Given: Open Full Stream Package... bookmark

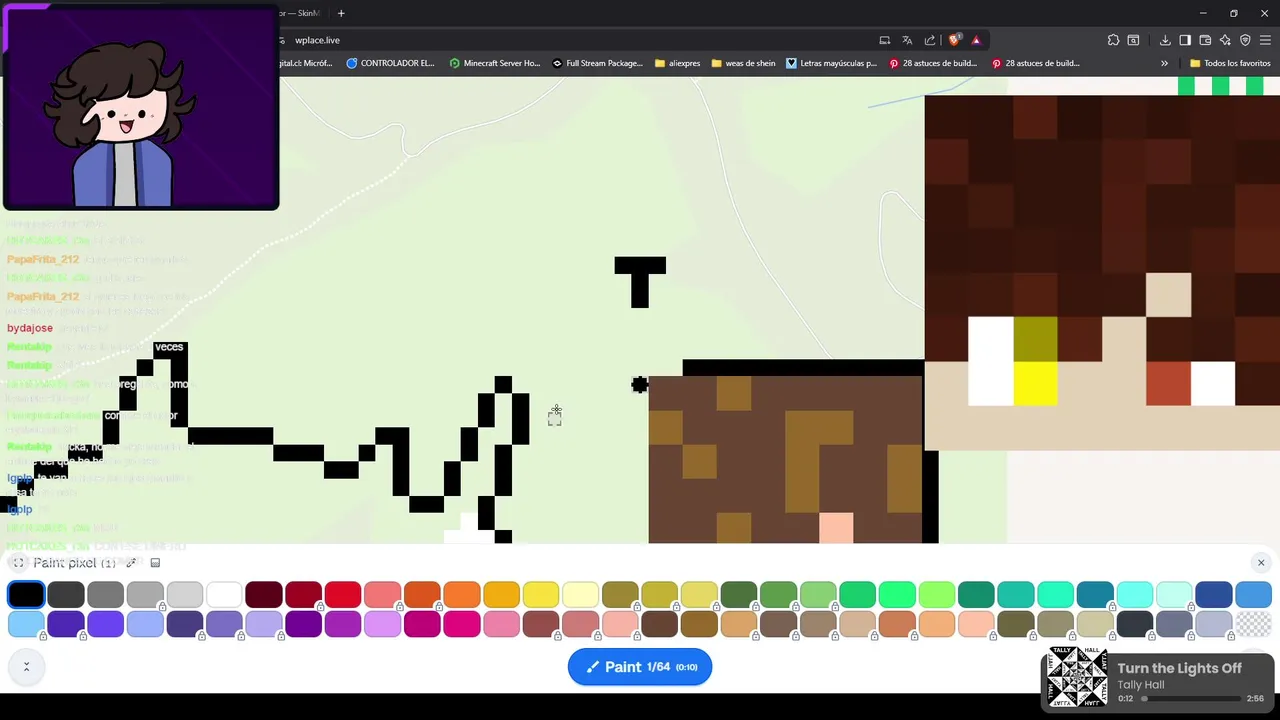Looking at the screenshot, I should [597, 63].
